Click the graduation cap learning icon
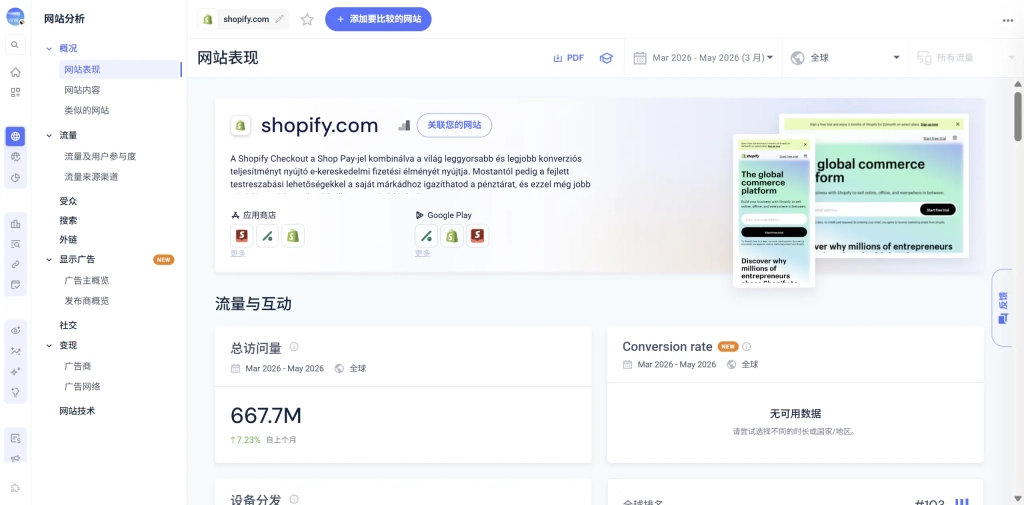This screenshot has height=505, width=1024. (607, 57)
